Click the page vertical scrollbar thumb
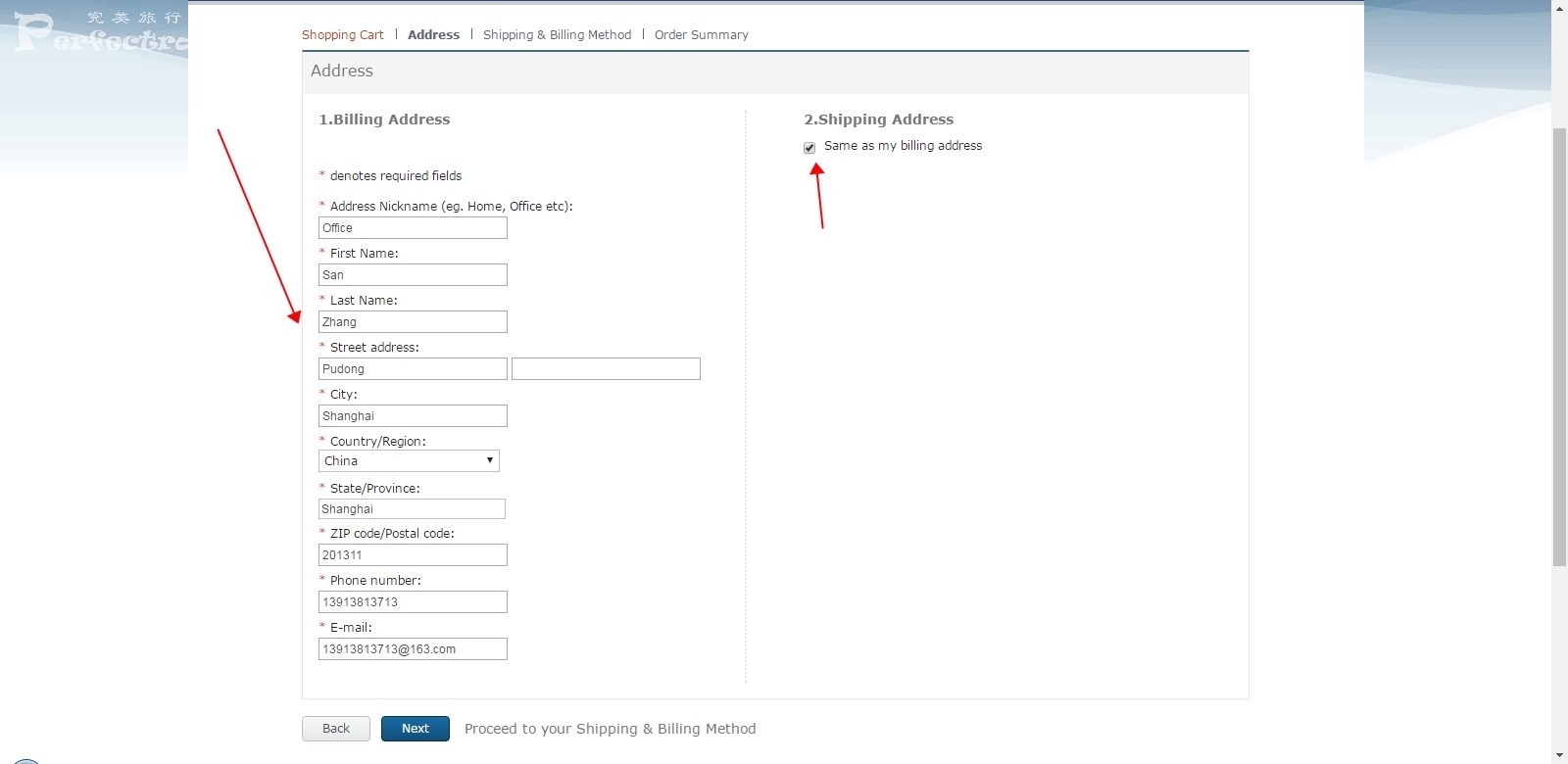The height and width of the screenshot is (764, 1568). tap(1559, 346)
